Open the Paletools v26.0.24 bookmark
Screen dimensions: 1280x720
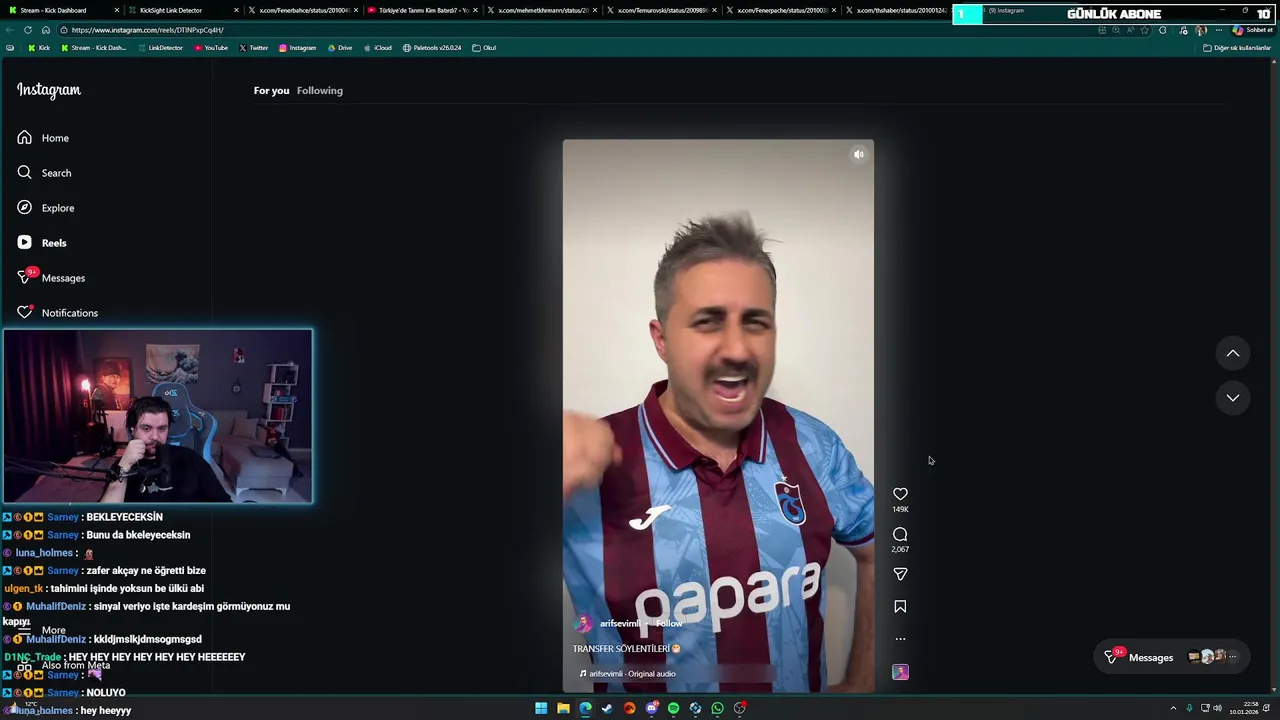(432, 48)
